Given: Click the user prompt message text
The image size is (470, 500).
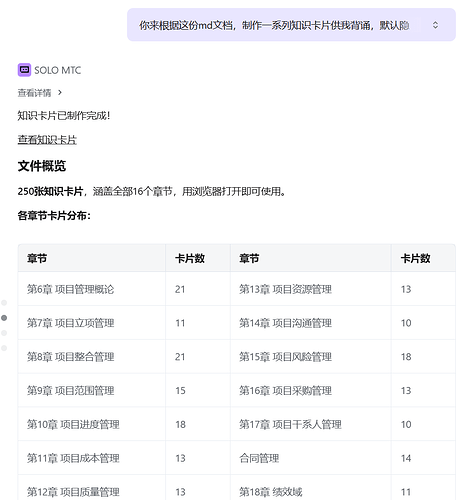Looking at the screenshot, I should [x=274, y=25].
